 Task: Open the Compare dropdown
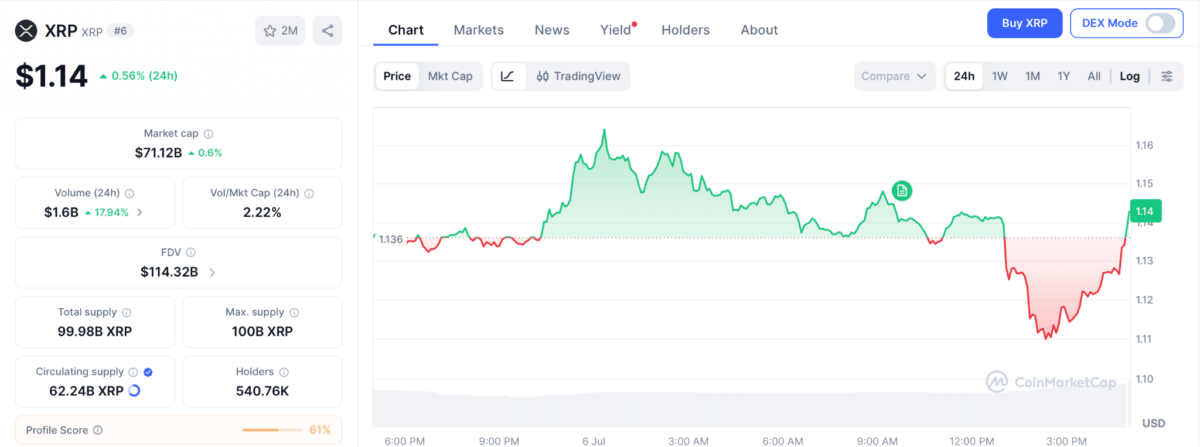point(895,76)
